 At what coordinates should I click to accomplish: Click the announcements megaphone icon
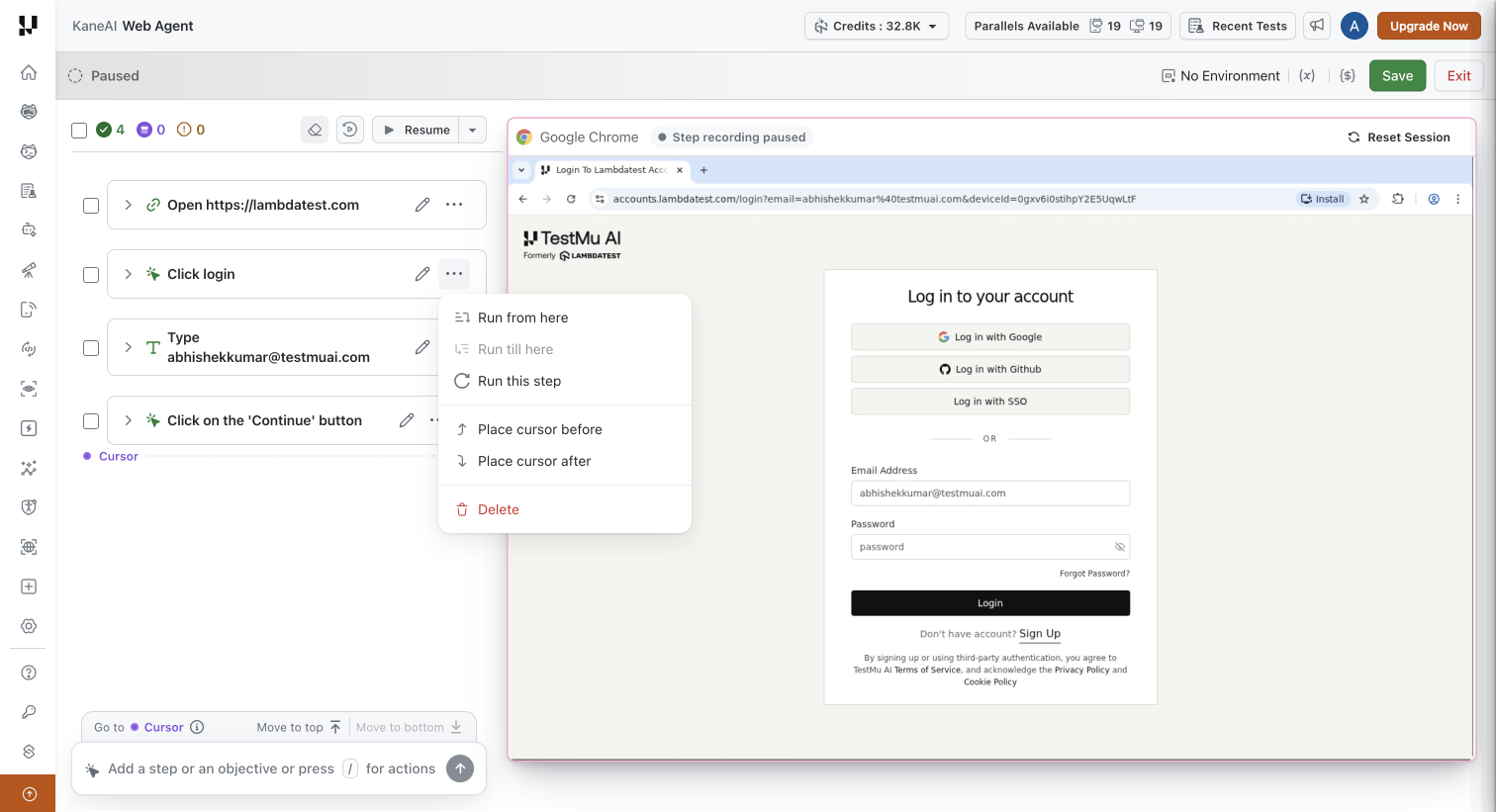click(x=1317, y=26)
